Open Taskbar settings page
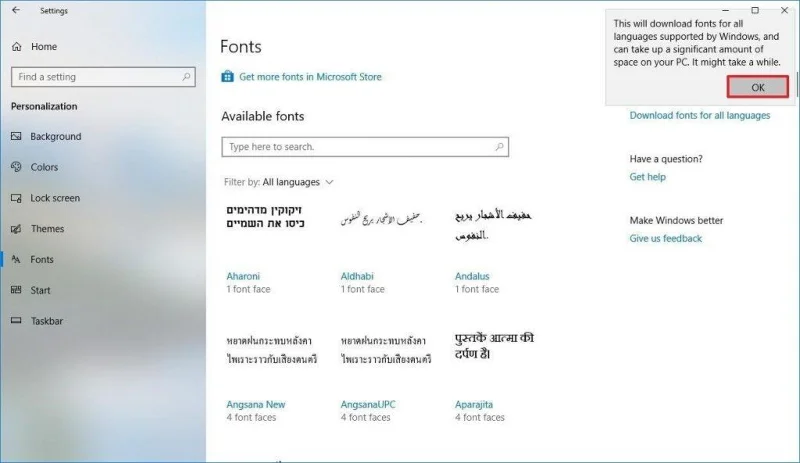The width and height of the screenshot is (800, 463). coord(47,321)
